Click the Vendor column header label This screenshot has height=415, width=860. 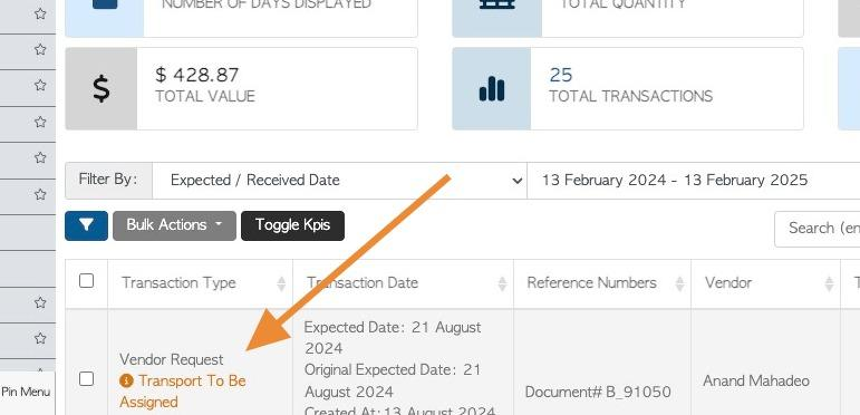[728, 283]
